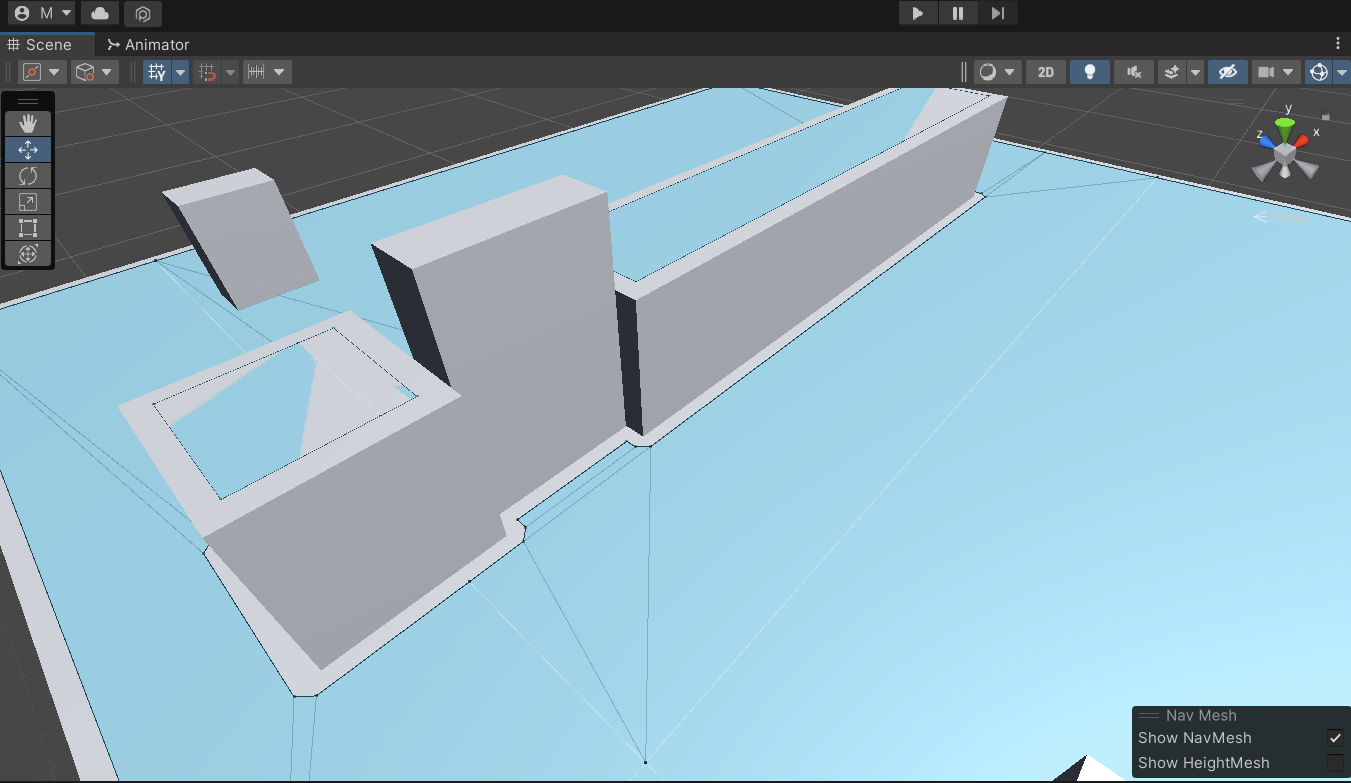Screen dimensions: 1351x783
Task: Click tools overlay drag handle
Action: pyautogui.click(x=28, y=101)
